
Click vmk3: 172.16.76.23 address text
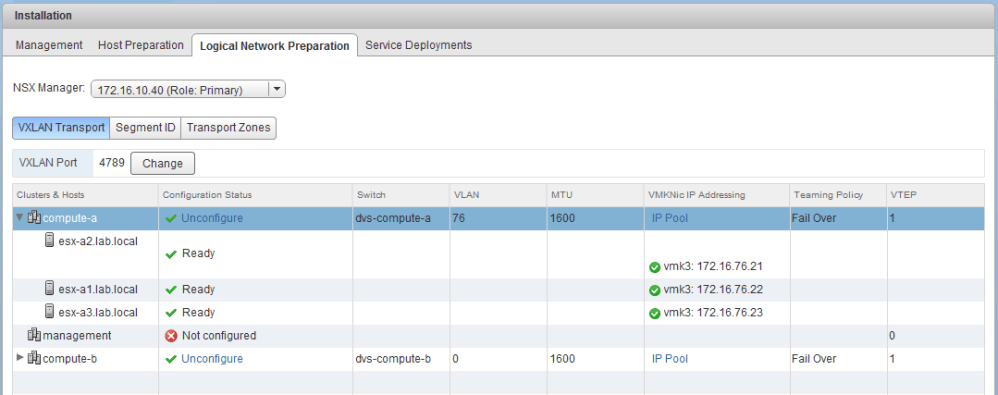tap(713, 312)
